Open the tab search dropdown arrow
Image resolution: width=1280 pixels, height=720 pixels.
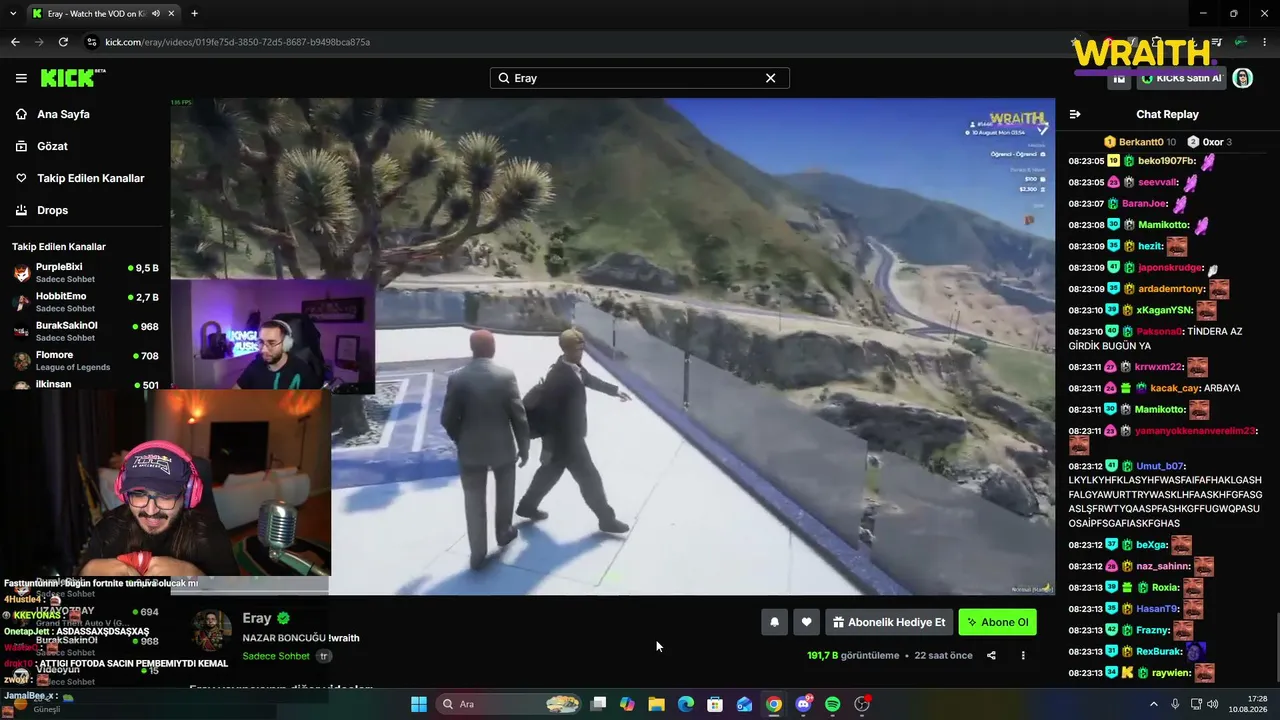tap(13, 14)
